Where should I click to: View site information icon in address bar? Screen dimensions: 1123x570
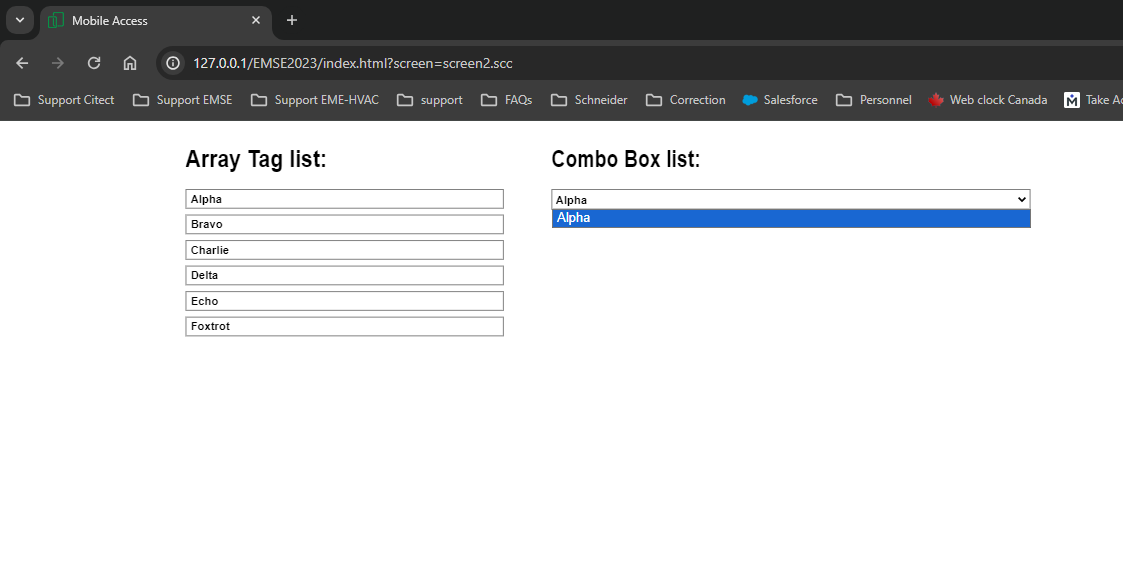pos(173,63)
